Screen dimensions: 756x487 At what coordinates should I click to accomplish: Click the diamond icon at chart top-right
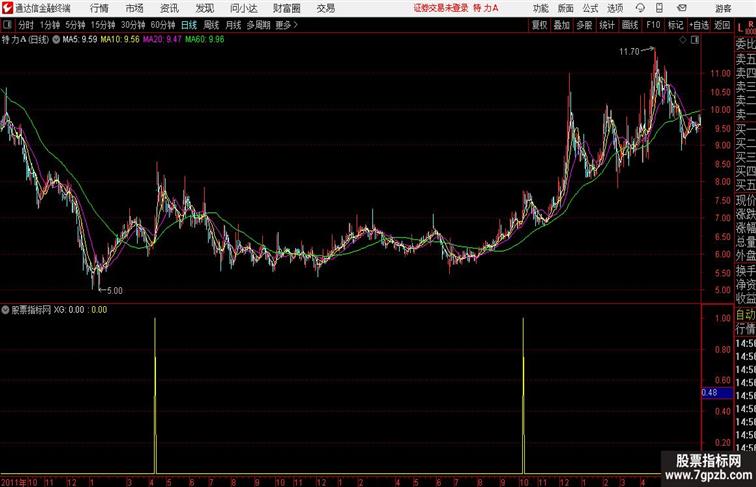(x=683, y=40)
